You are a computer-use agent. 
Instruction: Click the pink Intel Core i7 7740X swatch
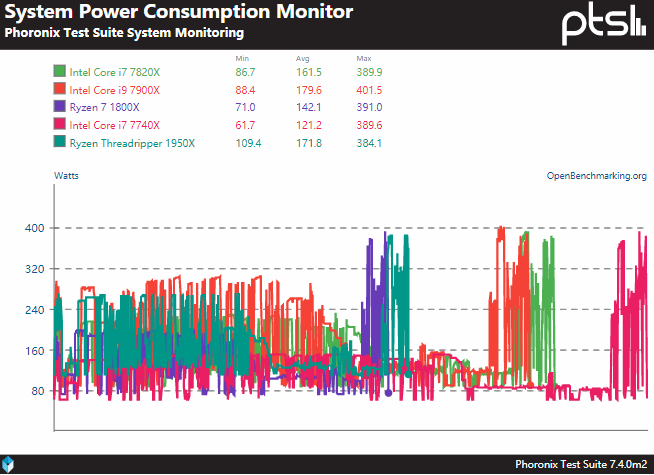60,124
